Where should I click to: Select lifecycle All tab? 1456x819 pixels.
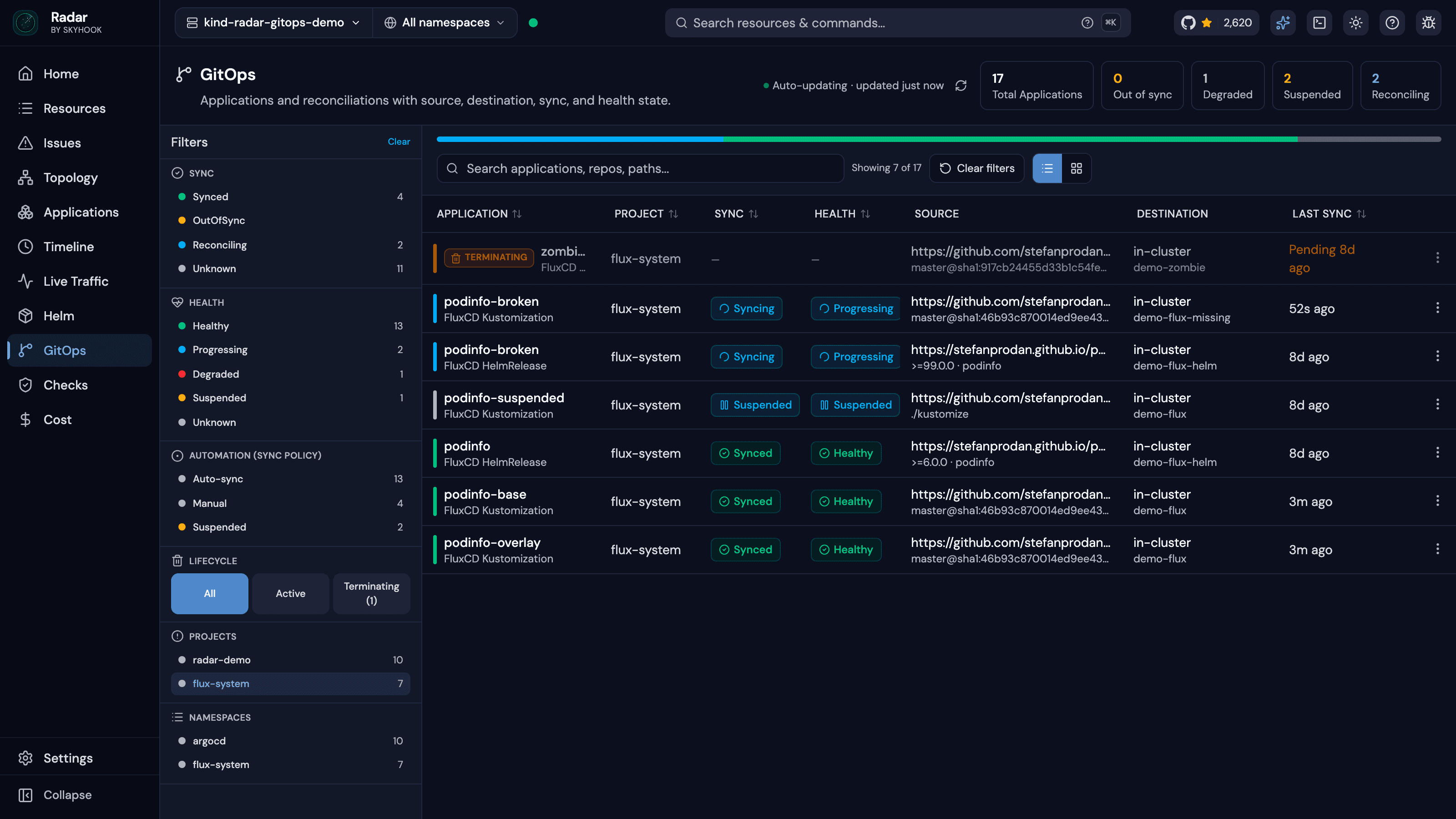pos(210,593)
